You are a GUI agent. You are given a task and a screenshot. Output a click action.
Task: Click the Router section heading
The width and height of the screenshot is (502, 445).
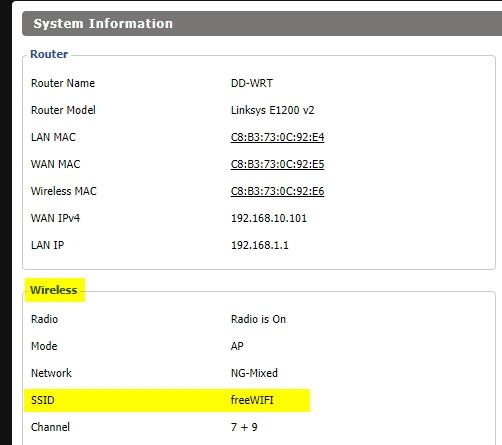(x=49, y=54)
